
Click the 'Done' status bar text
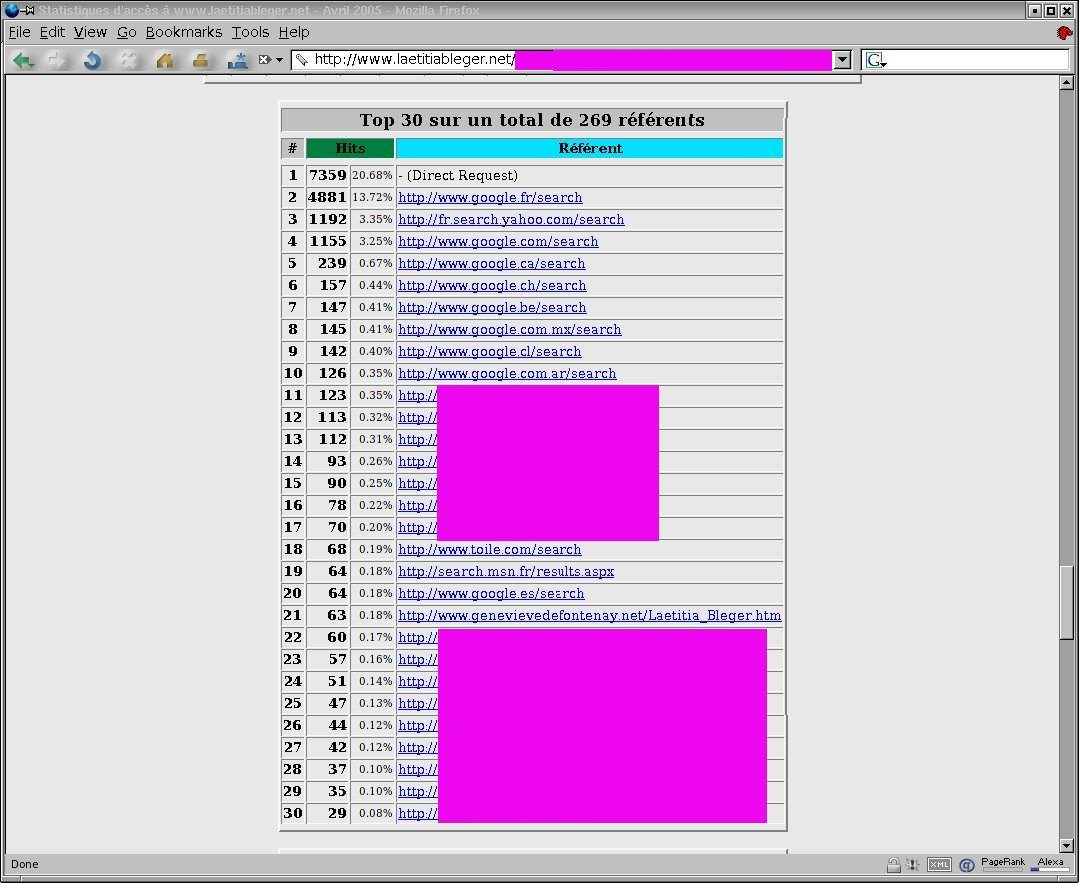tap(25, 864)
